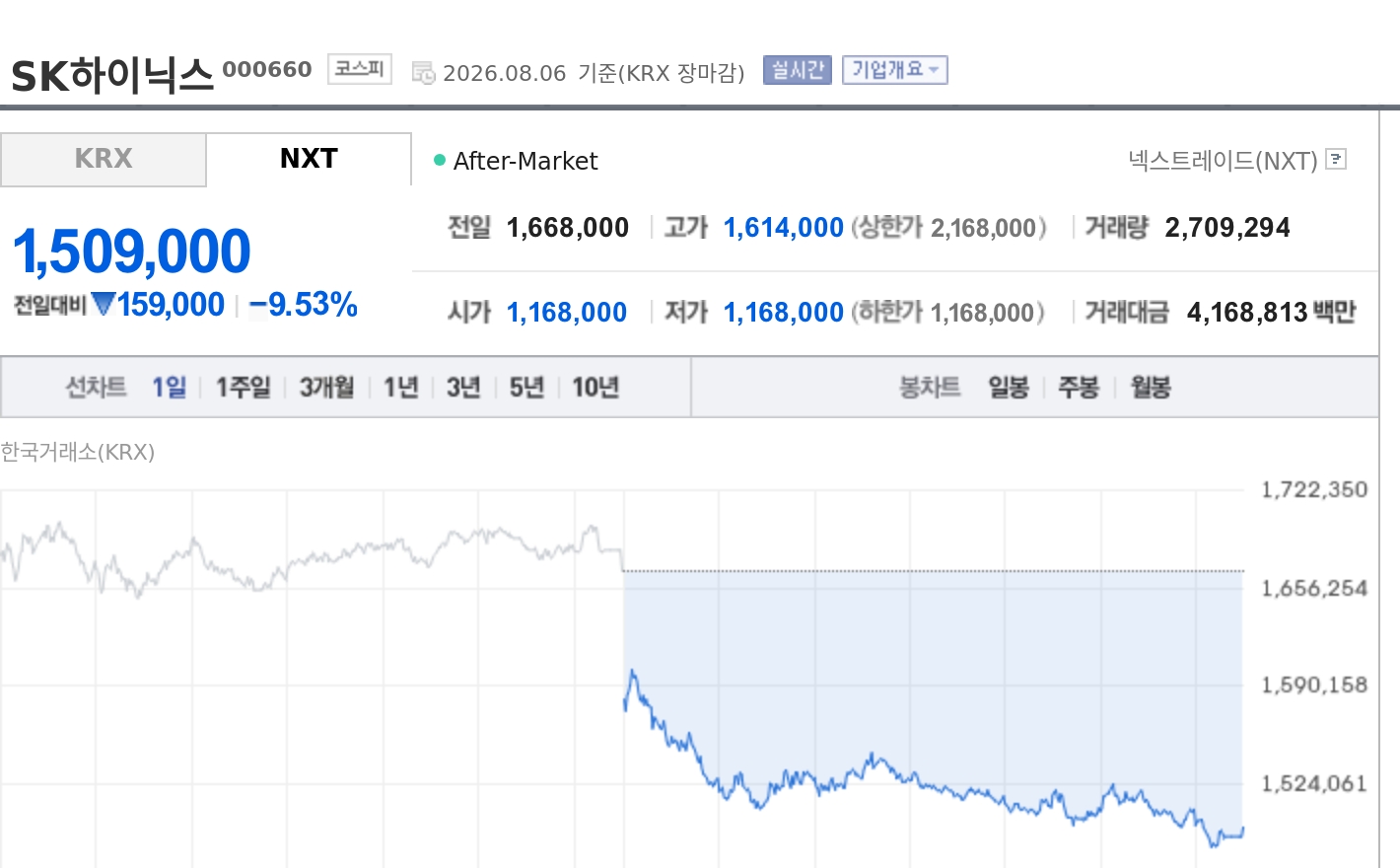Show the 10년 line chart

coord(595,387)
